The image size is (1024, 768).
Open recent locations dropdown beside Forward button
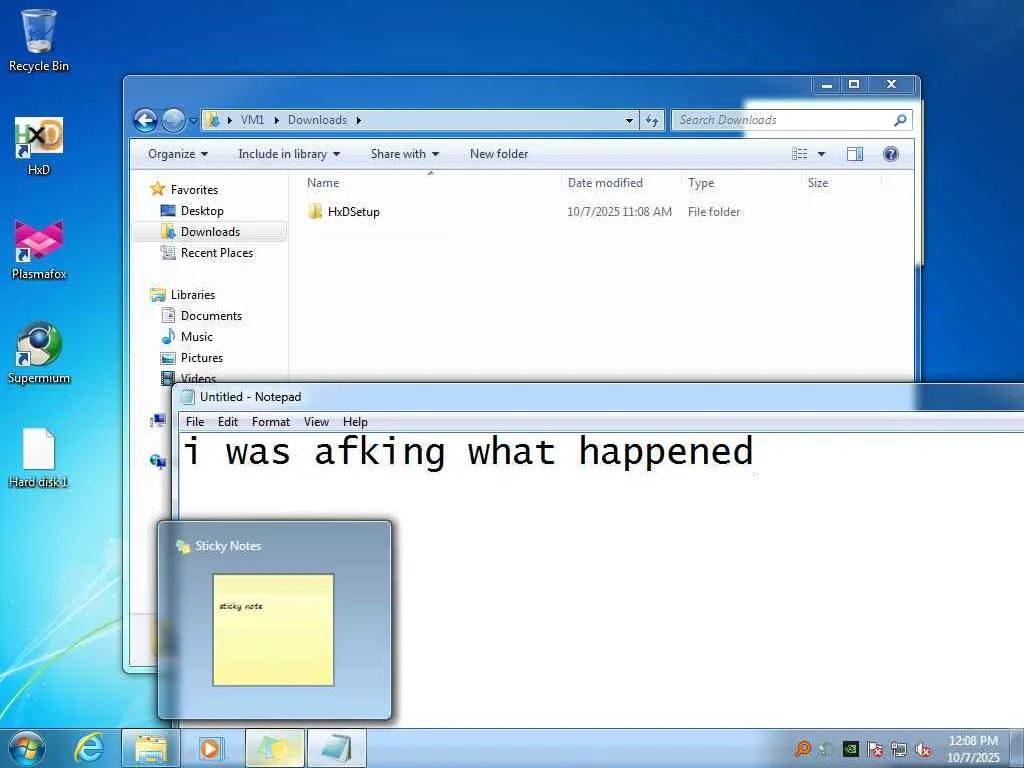193,121
